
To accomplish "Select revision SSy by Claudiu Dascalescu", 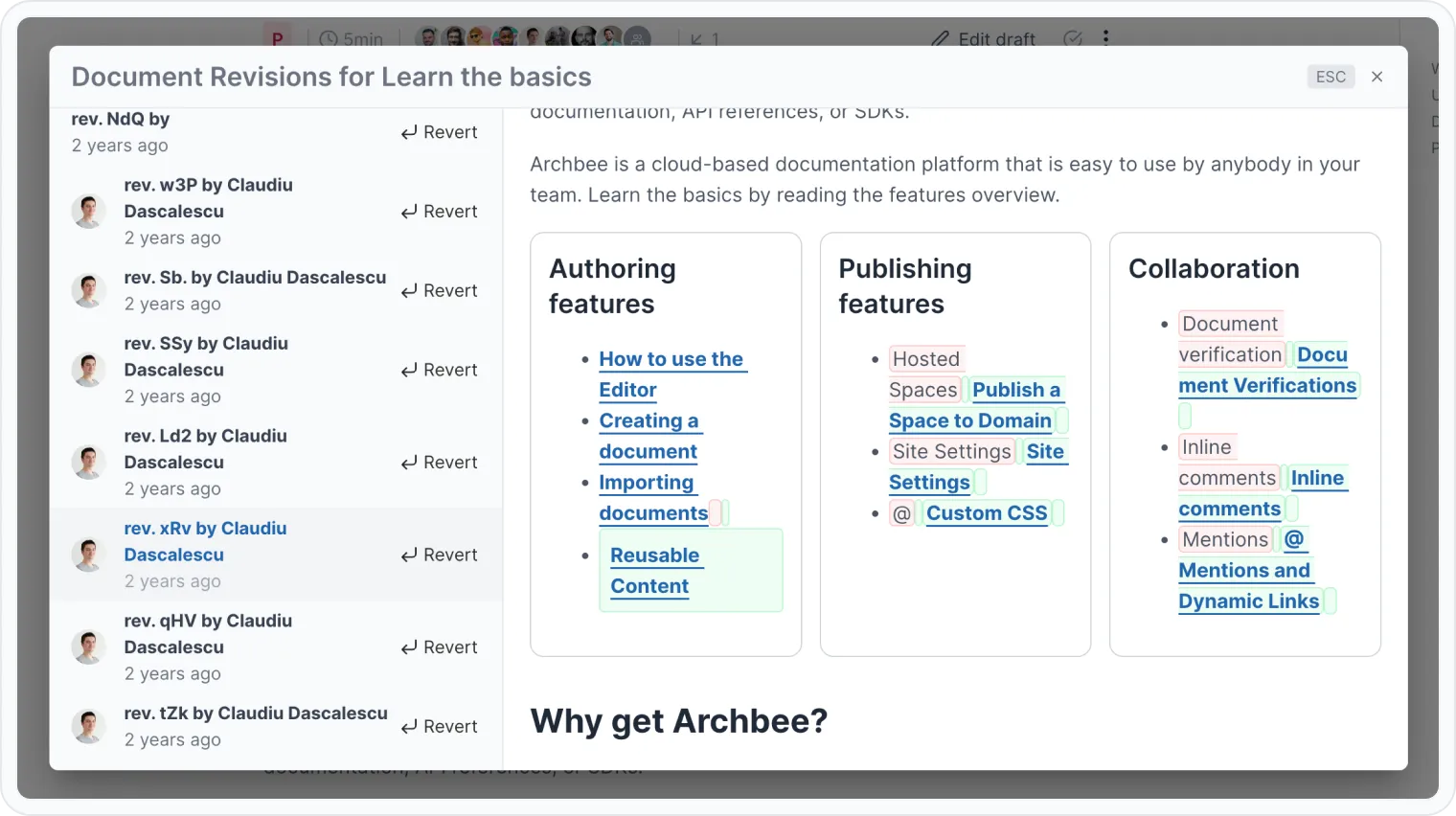I will click(276, 370).
